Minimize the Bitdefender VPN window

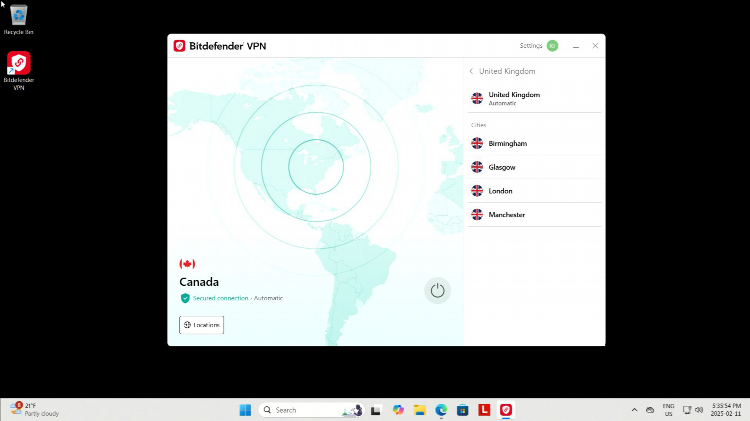pyautogui.click(x=576, y=46)
